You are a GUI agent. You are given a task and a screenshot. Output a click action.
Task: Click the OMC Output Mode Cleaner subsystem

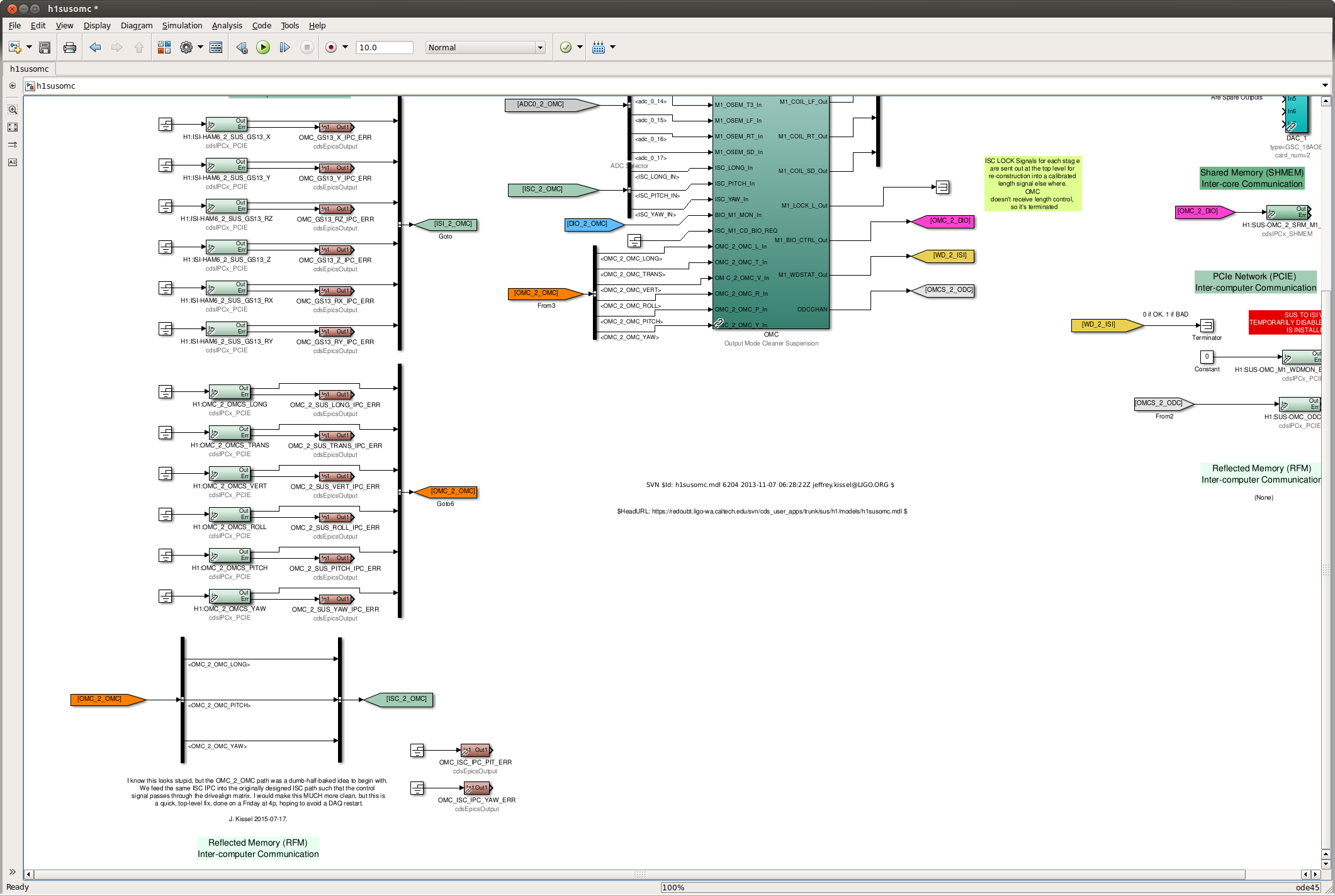coord(771,213)
